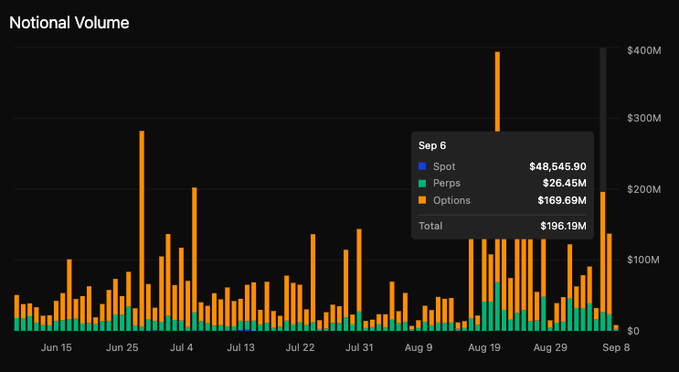Click the $200M y-axis label

pyautogui.click(x=644, y=189)
